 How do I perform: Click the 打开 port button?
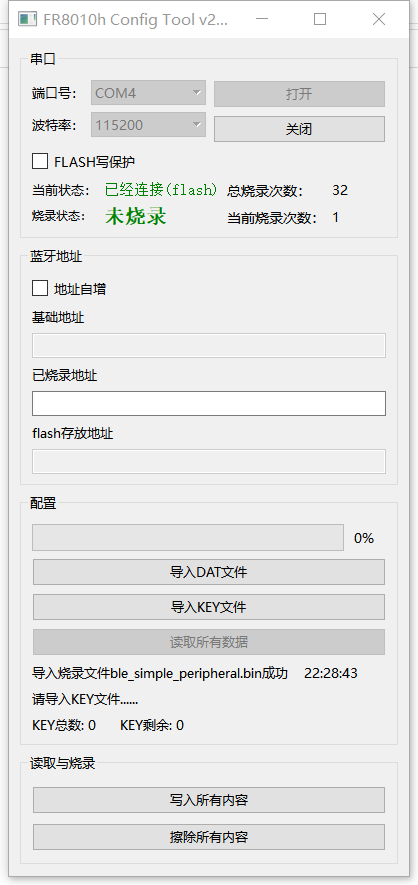(299, 94)
